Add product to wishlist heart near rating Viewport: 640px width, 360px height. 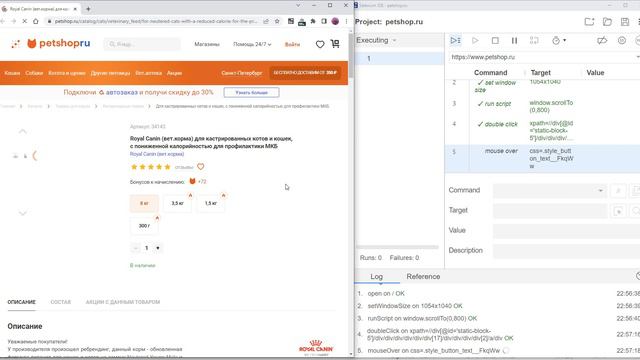coord(200,167)
